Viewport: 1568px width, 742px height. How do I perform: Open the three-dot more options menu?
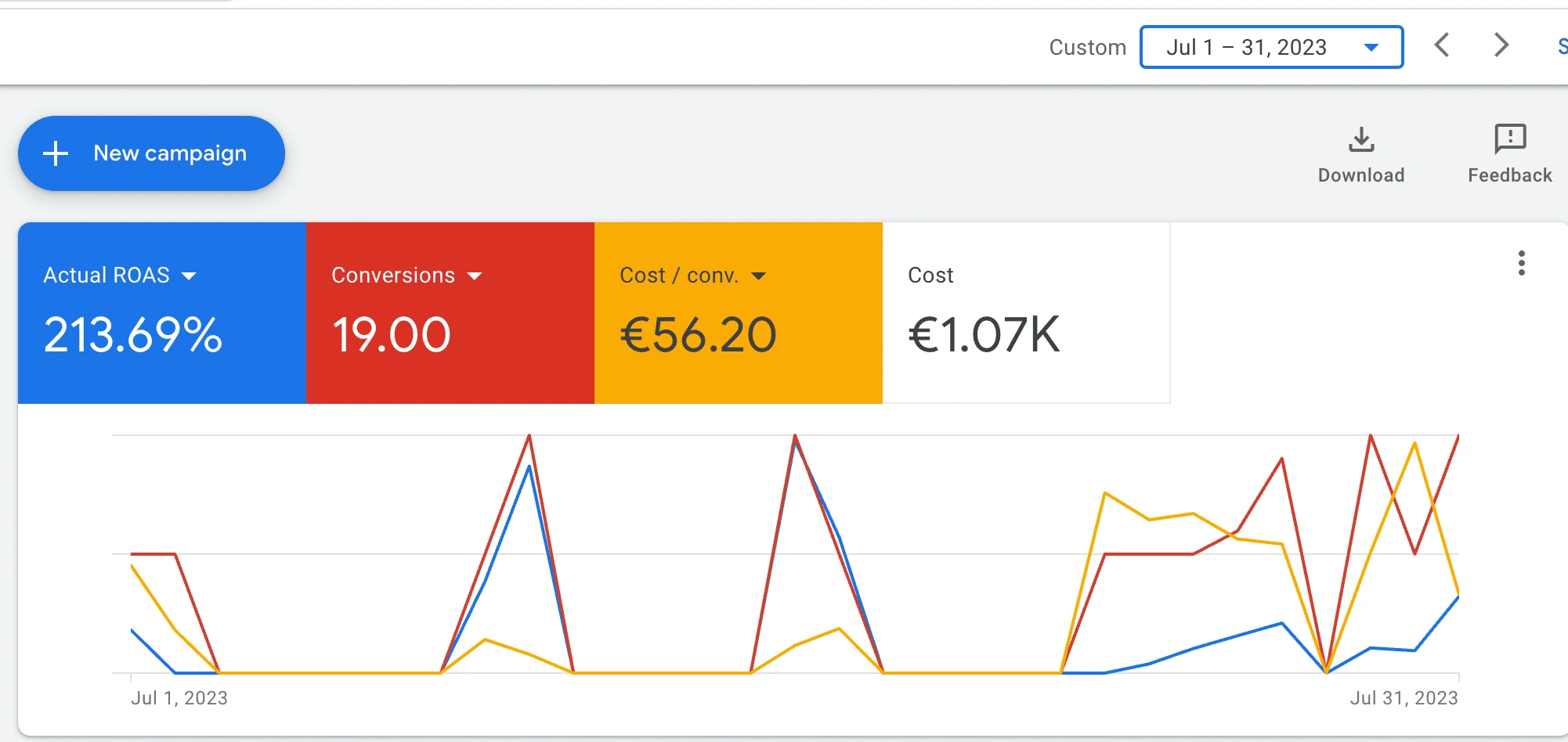1522,263
